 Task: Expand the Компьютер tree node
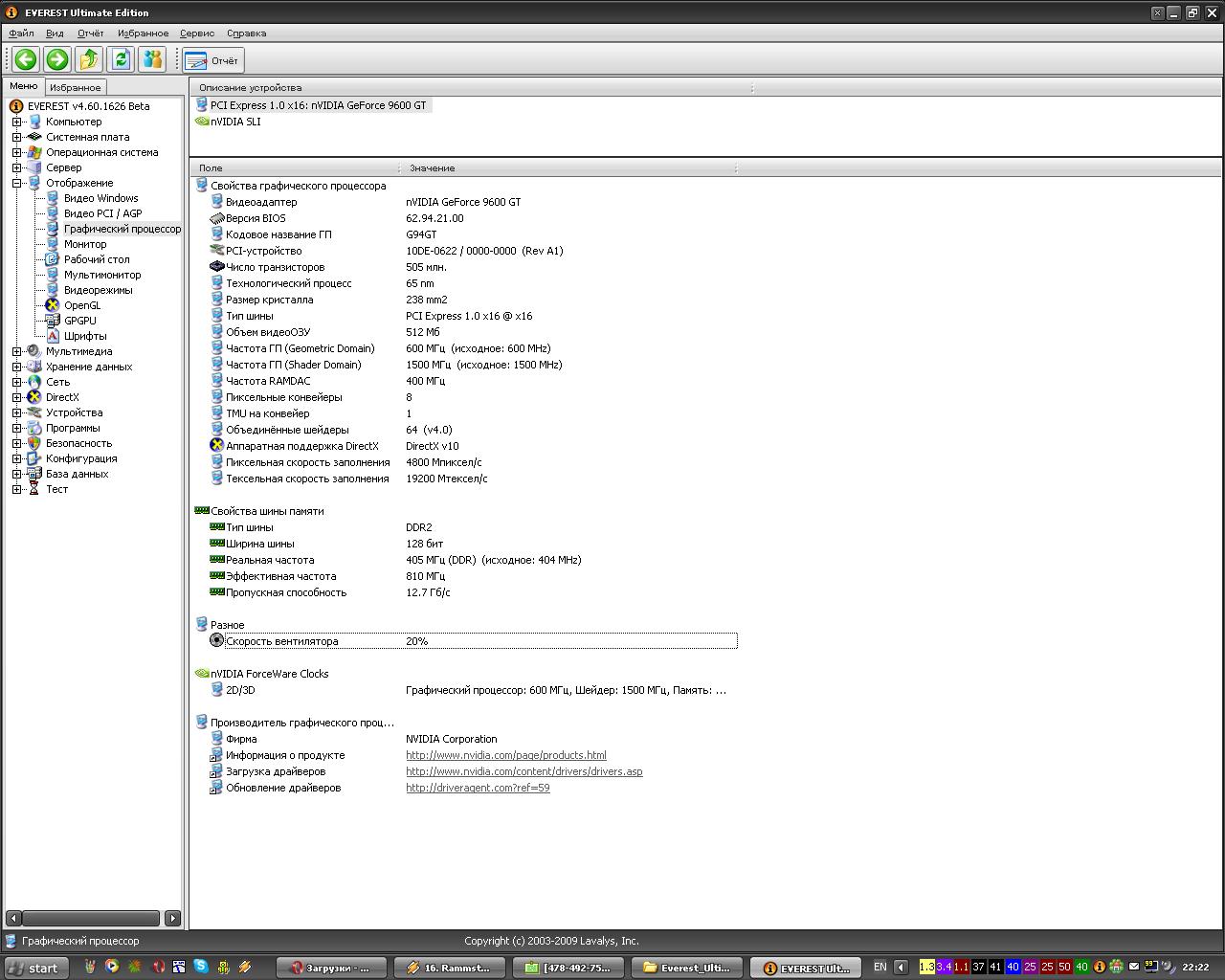(x=16, y=122)
